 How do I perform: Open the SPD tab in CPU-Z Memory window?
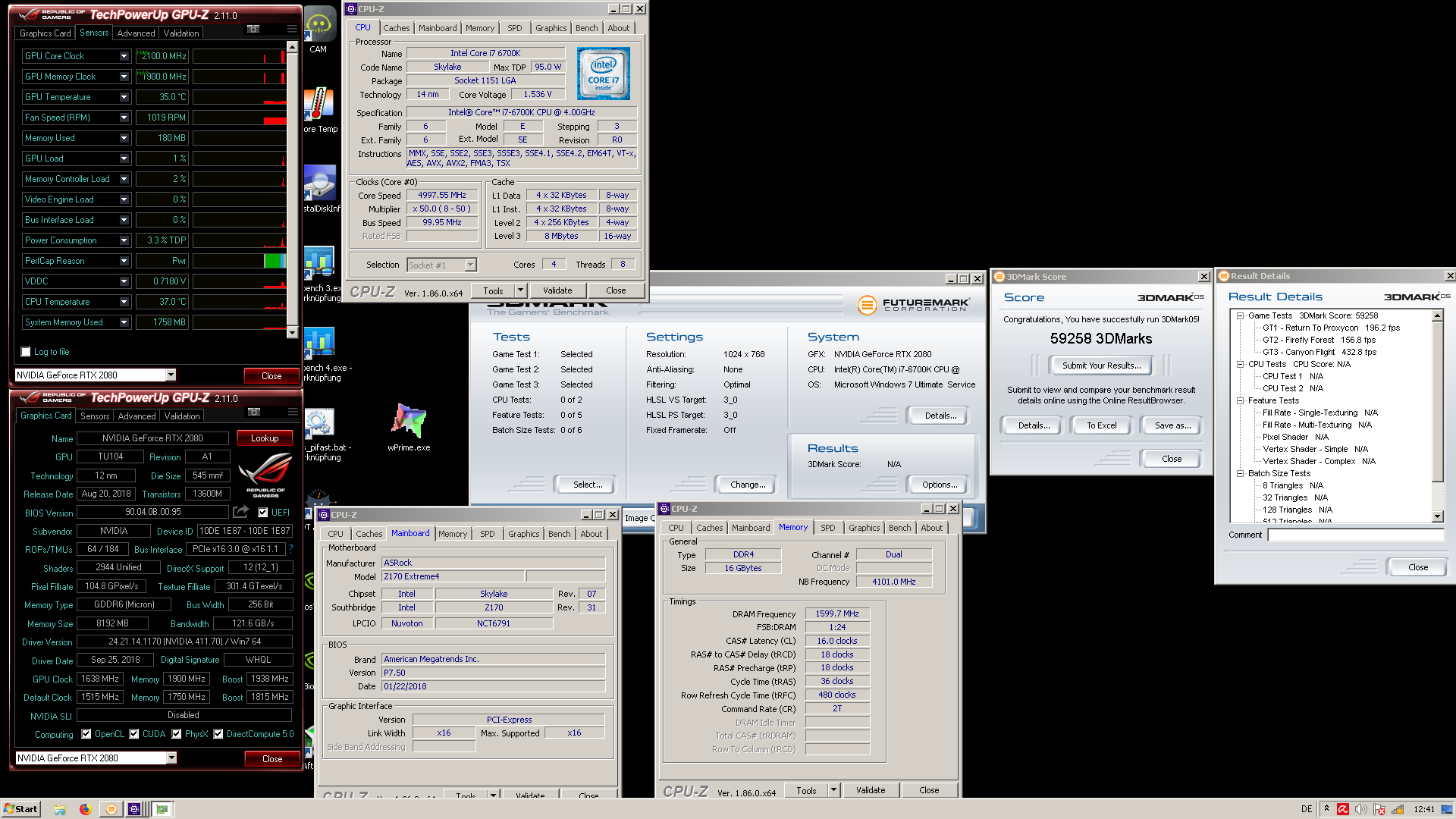click(x=827, y=528)
